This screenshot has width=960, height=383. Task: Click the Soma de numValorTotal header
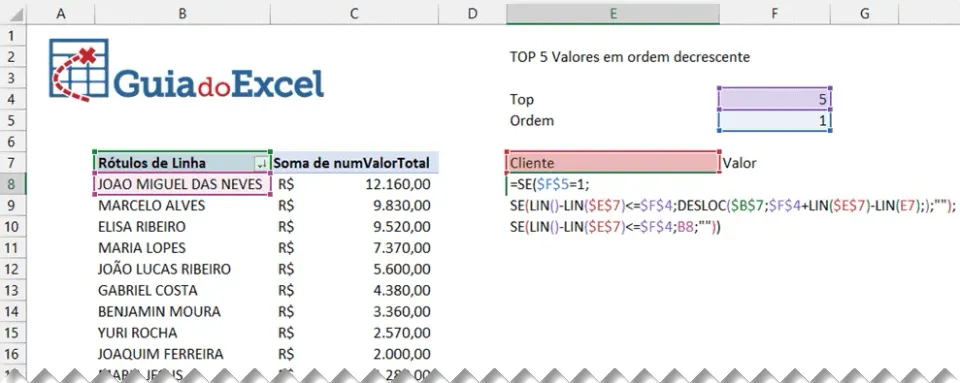354,163
